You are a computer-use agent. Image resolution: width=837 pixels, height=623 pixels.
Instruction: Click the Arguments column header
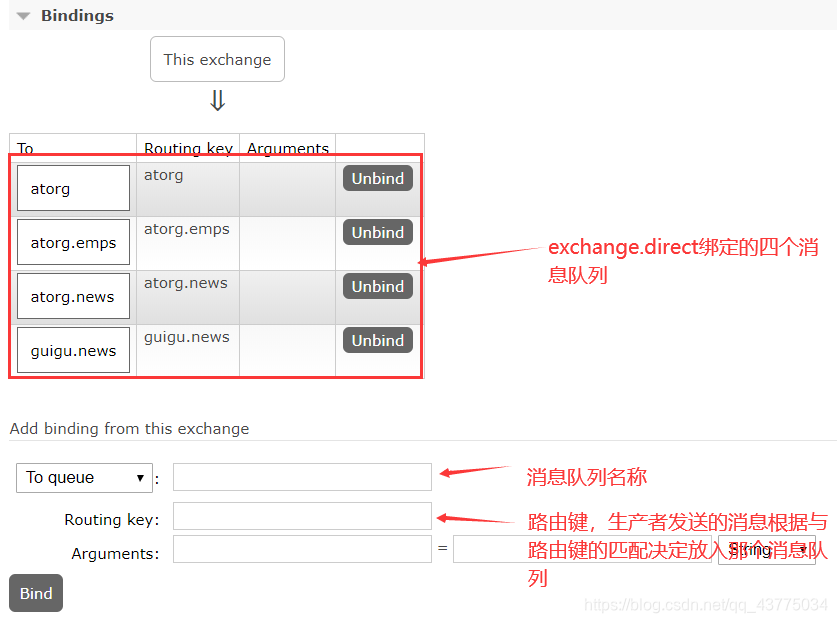pos(287,148)
